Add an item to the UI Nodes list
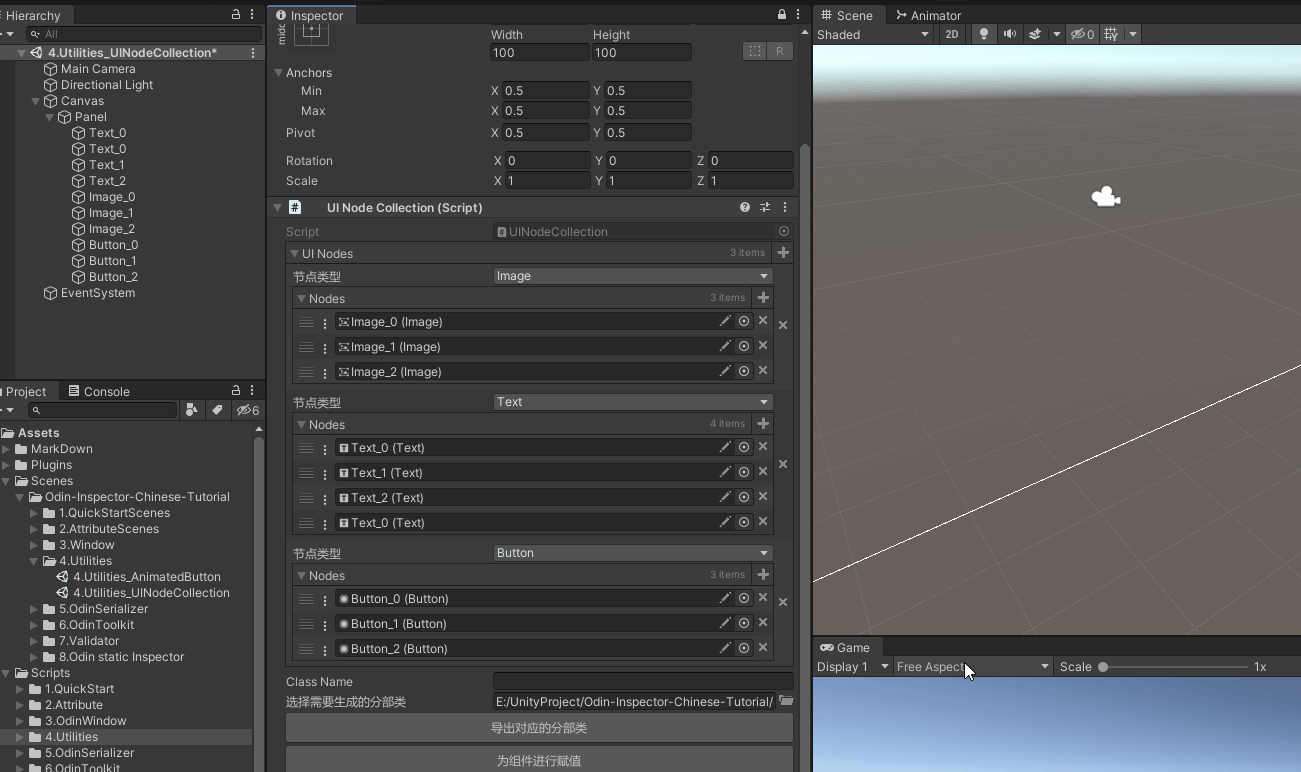Image resolution: width=1301 pixels, height=772 pixels. 783,253
